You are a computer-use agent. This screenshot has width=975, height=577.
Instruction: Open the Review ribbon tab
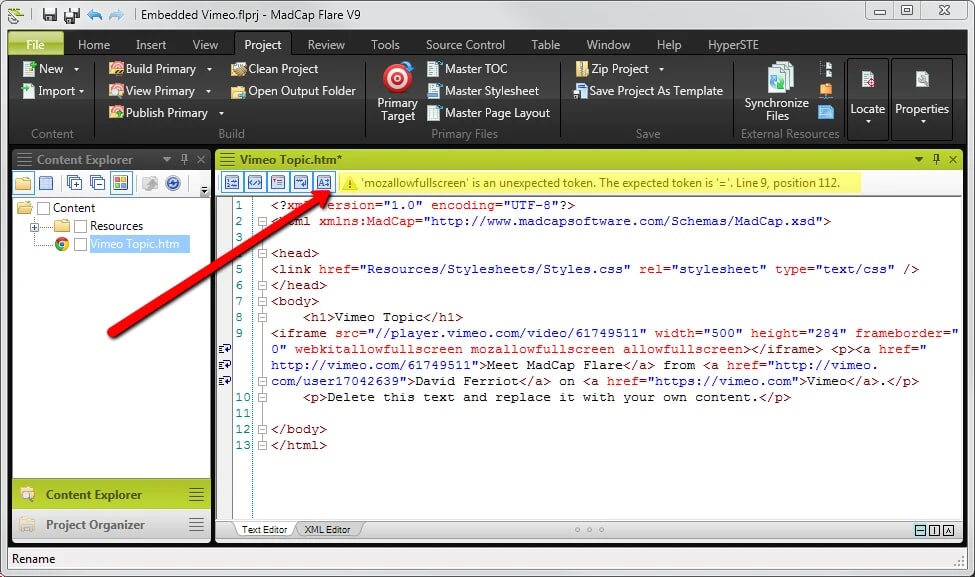[x=326, y=45]
